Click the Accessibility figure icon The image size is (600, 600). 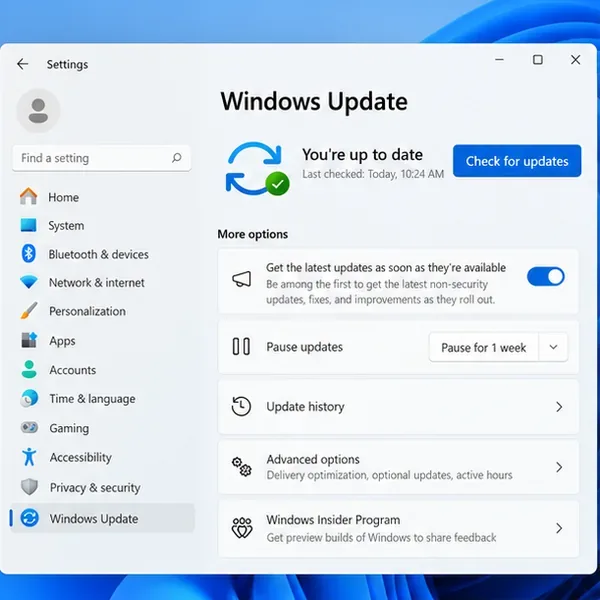click(x=29, y=457)
